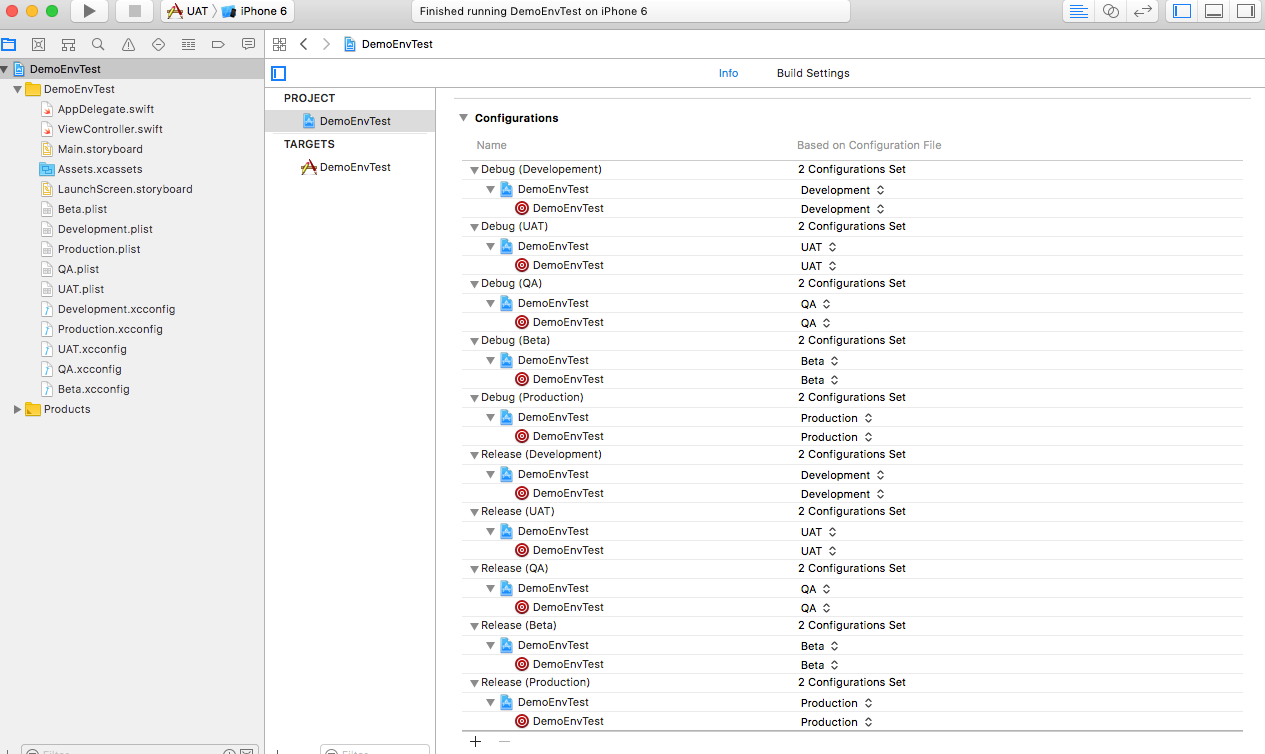Select the Release (UAT) configuration row
Image resolution: width=1265 pixels, height=754 pixels.
pyautogui.click(x=852, y=512)
